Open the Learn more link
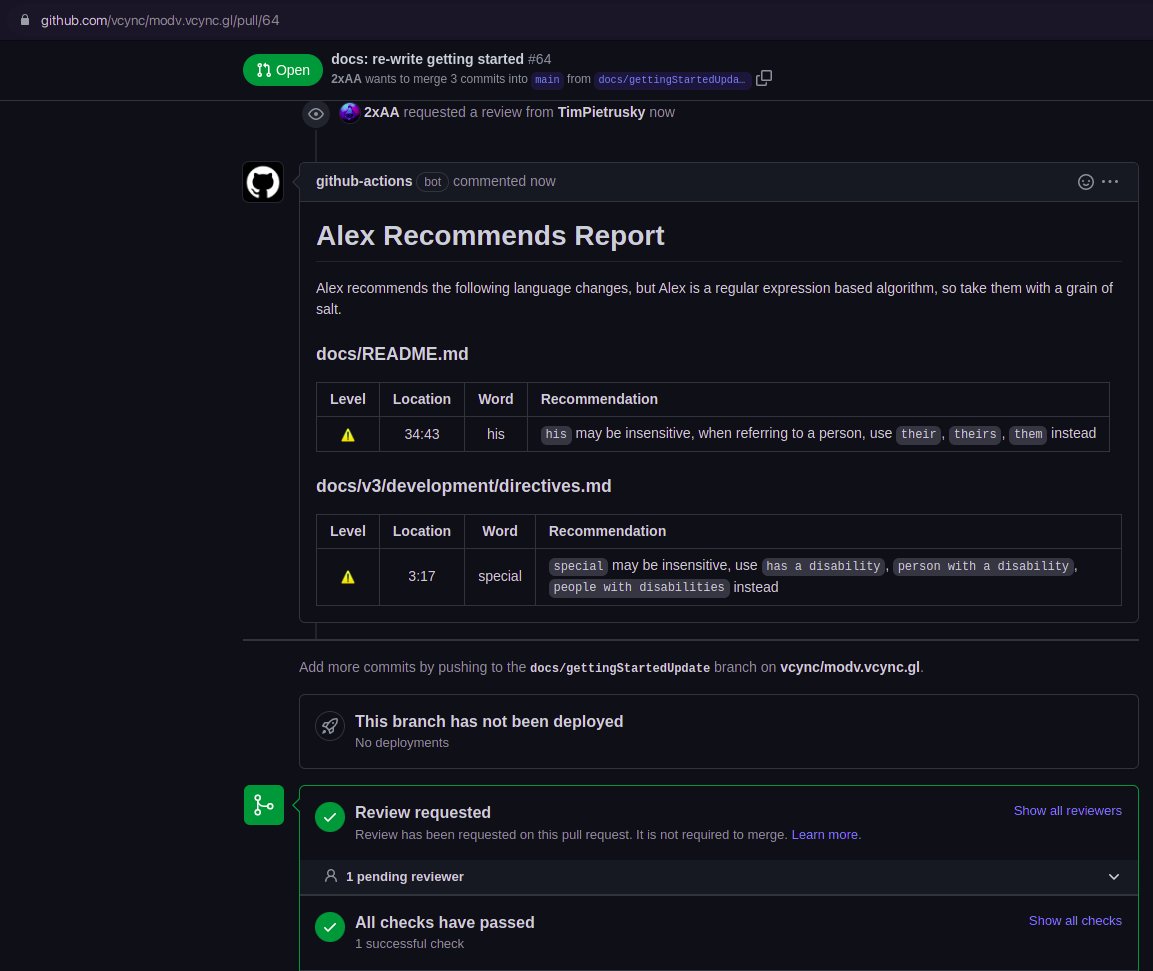Screen dimensions: 1153x971 pos(824,835)
